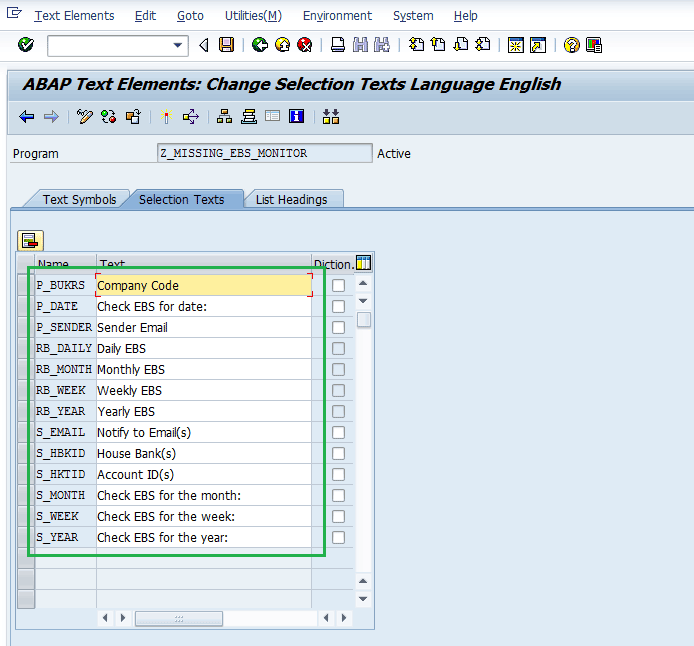
Task: Click the Display Object List hierarchy icon
Action: [224, 117]
